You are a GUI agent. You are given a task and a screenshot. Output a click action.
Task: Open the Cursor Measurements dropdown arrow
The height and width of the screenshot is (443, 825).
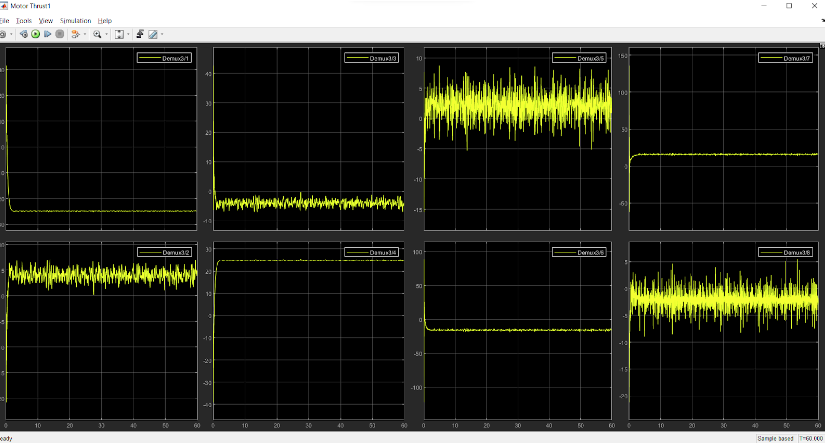[162, 33]
